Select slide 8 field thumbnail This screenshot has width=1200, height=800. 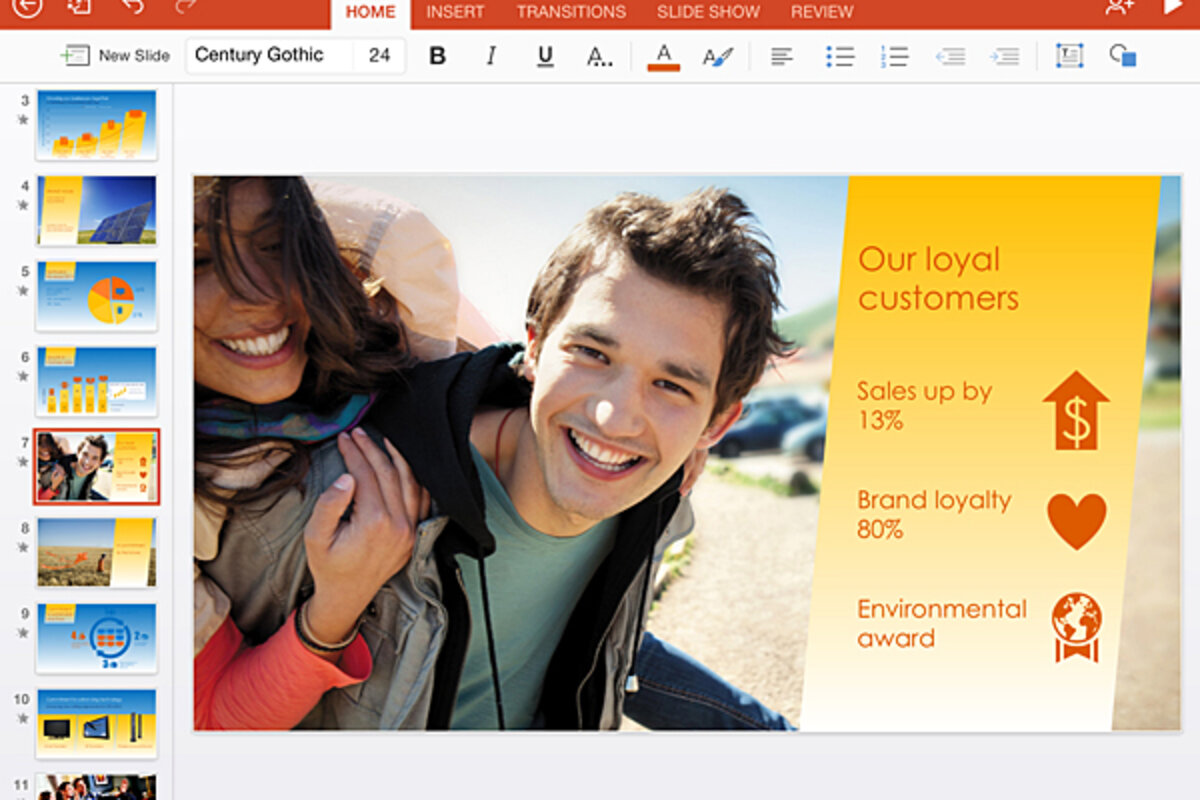tap(97, 552)
